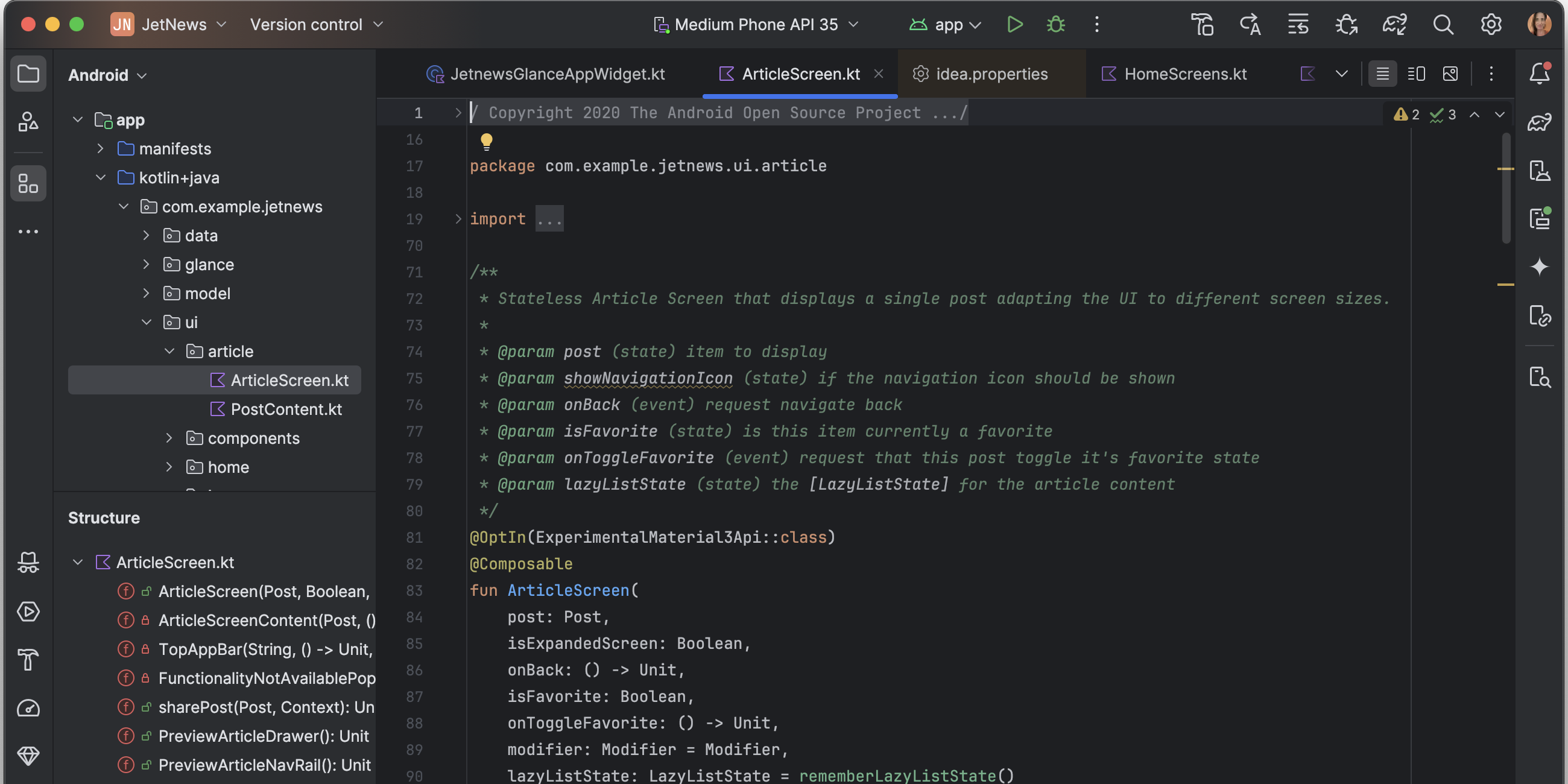
Task: Click the Gemini sparkle icon
Action: 1540,267
